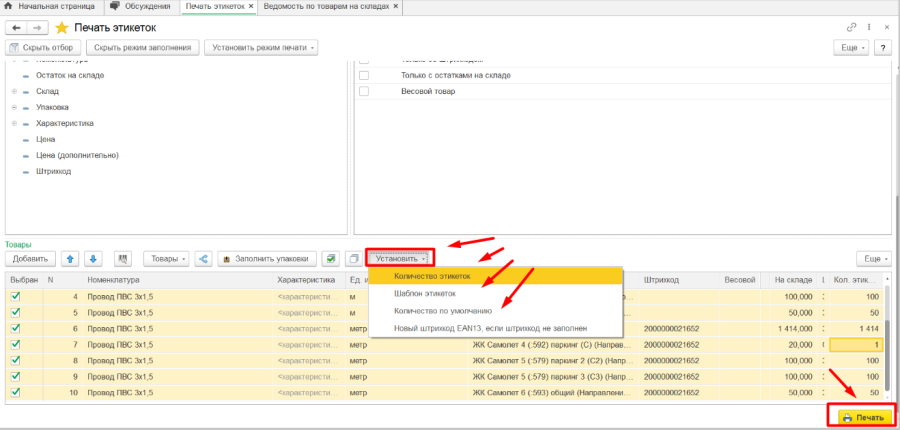Click the green checkmark select-all icon
This screenshot has height=430, width=900.
pos(331,258)
